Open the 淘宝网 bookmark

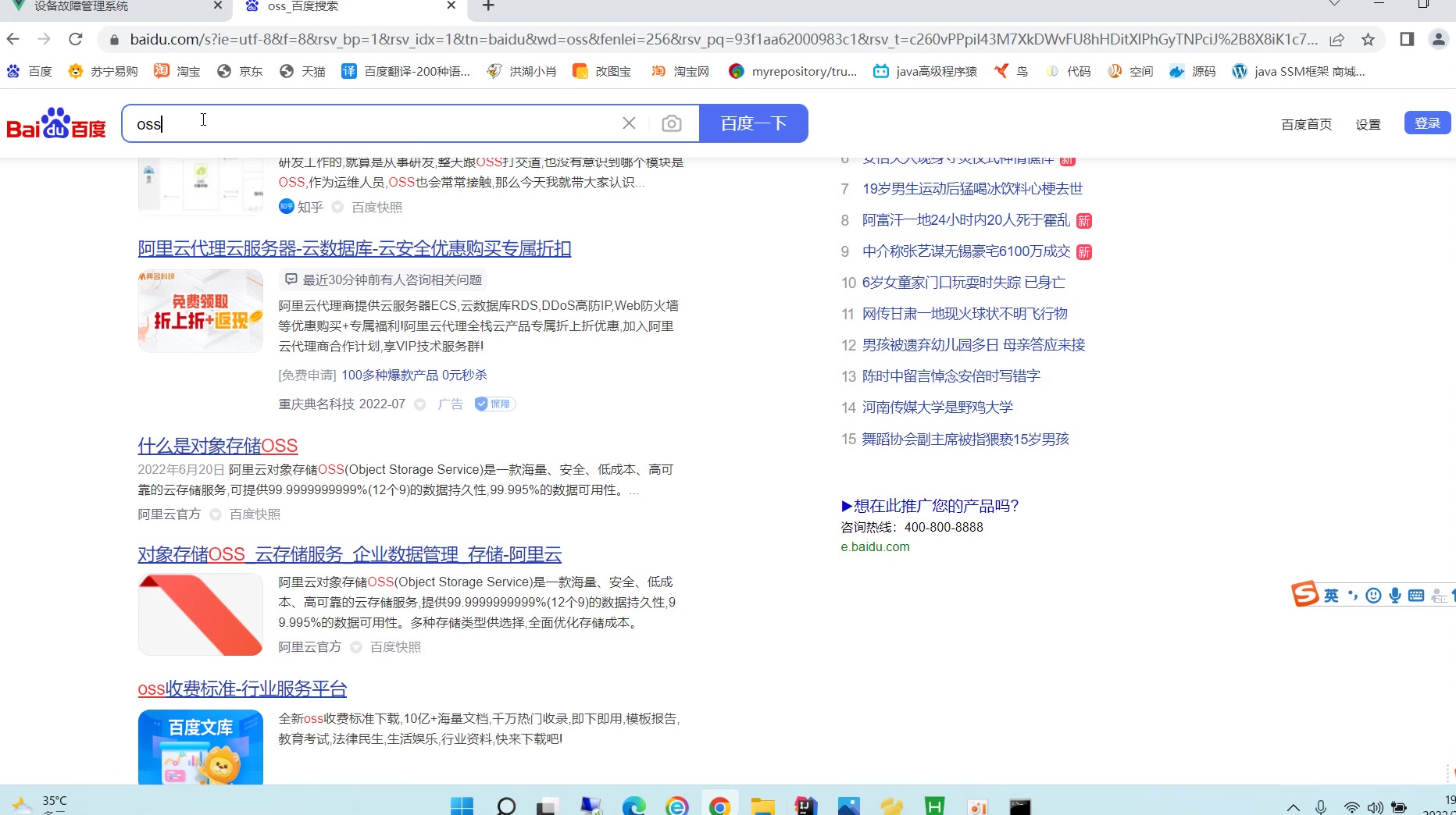point(680,71)
